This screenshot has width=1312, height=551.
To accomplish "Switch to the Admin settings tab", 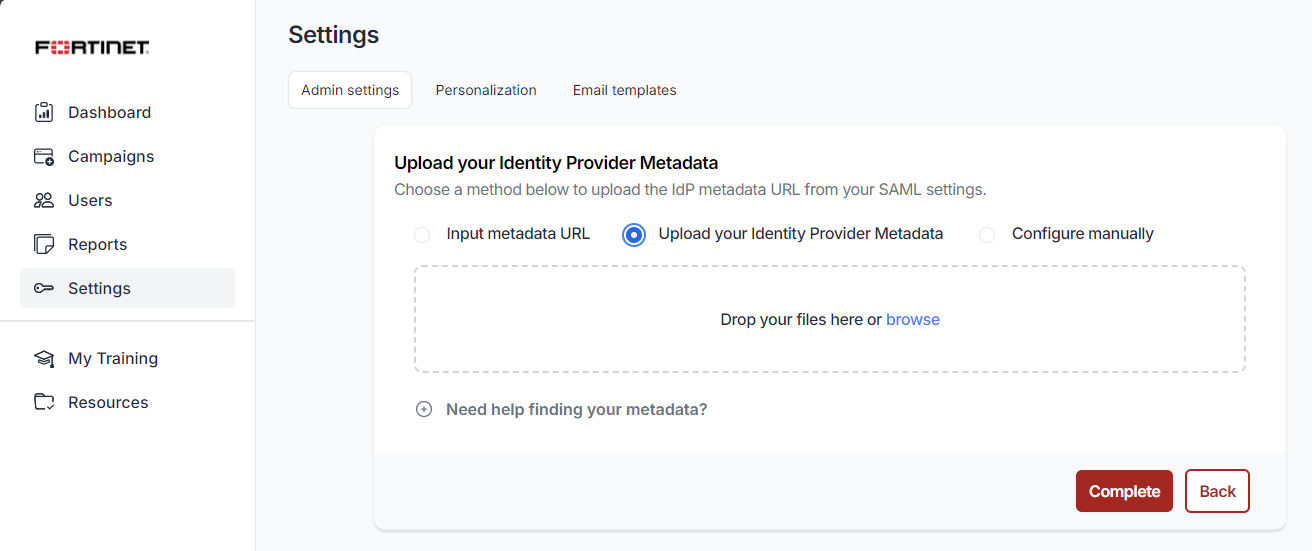I will click(350, 90).
